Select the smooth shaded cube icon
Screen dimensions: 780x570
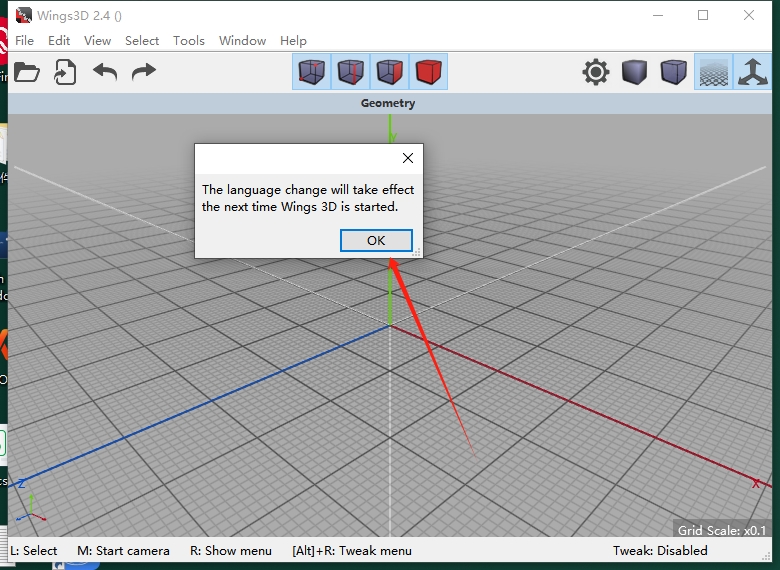coord(674,72)
